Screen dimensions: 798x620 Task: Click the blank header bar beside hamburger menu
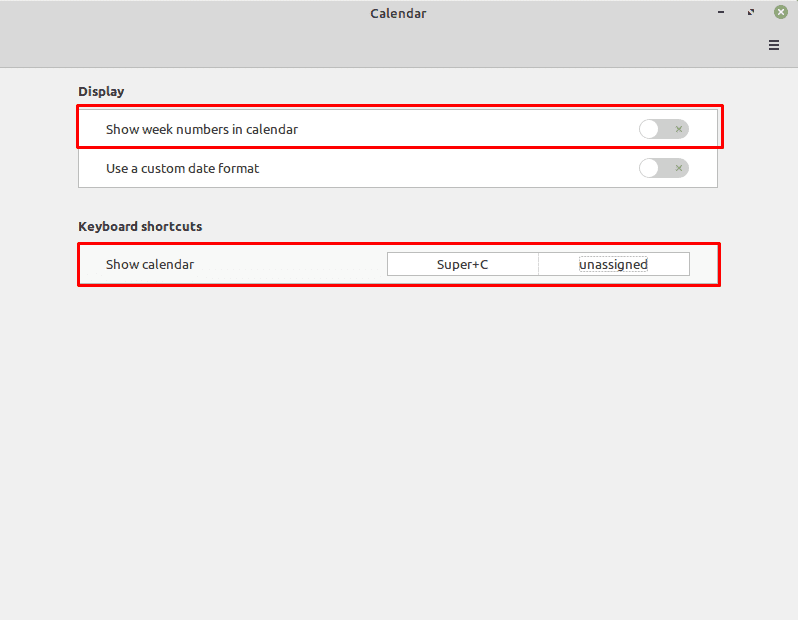[x=382, y=46]
